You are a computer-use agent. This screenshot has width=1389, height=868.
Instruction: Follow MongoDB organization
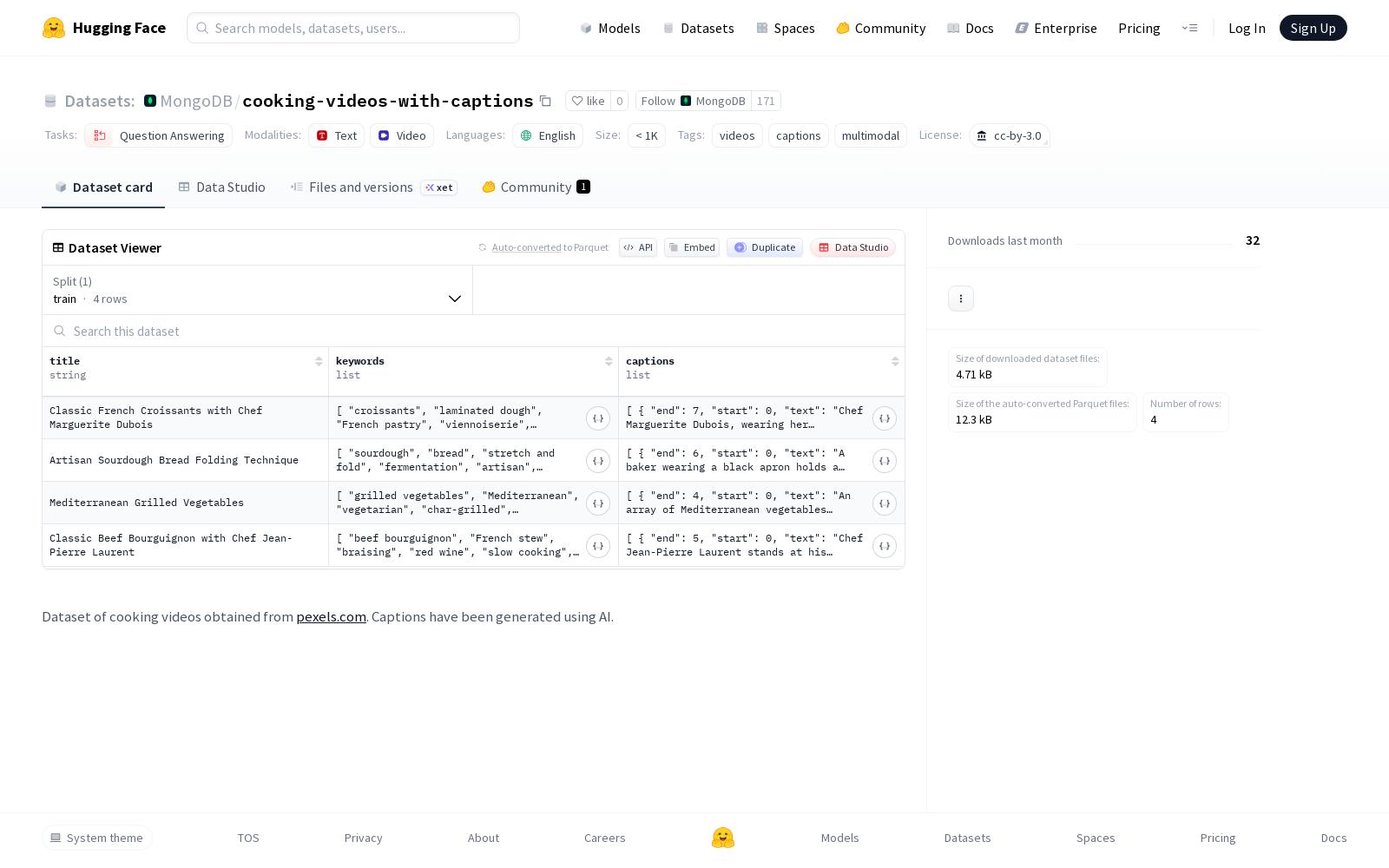694,101
